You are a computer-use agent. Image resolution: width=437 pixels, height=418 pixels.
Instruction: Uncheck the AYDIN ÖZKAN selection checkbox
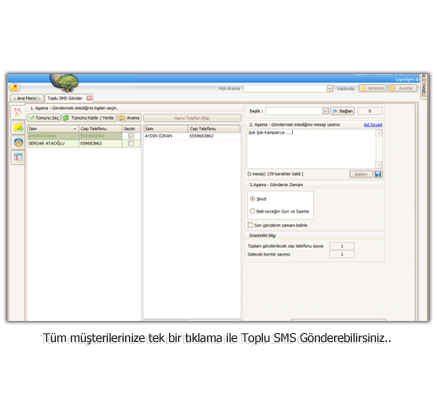point(131,136)
